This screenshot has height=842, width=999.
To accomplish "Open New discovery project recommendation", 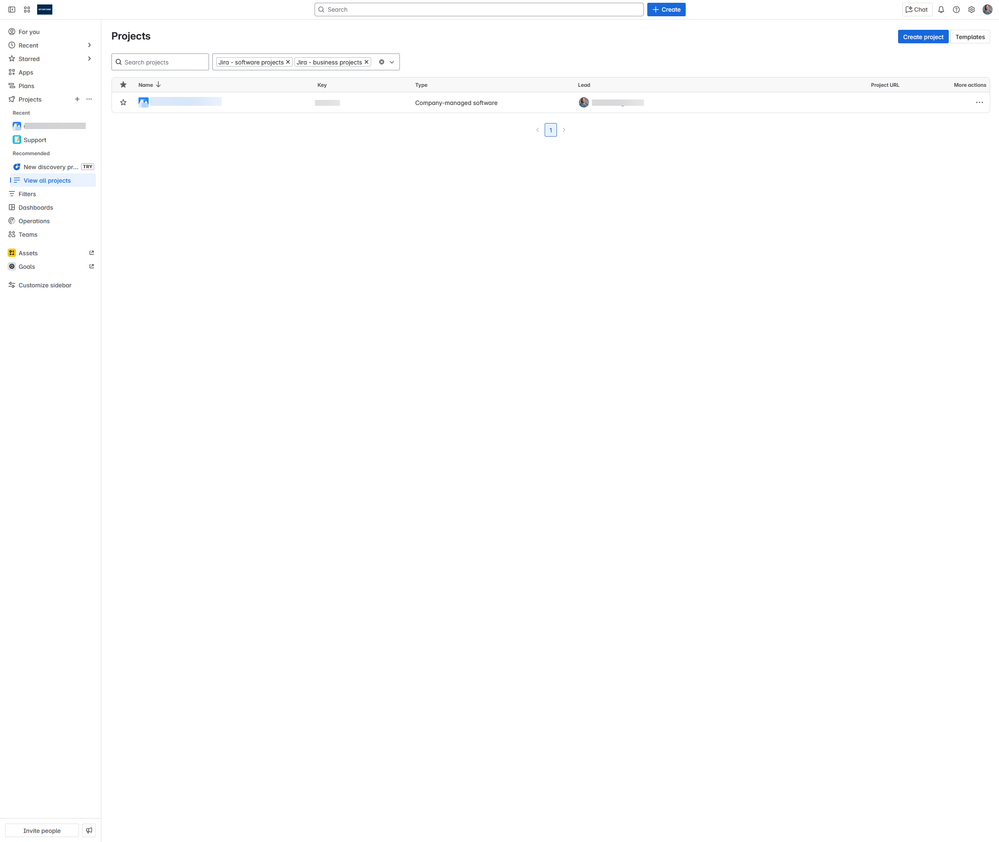I will (x=51, y=167).
